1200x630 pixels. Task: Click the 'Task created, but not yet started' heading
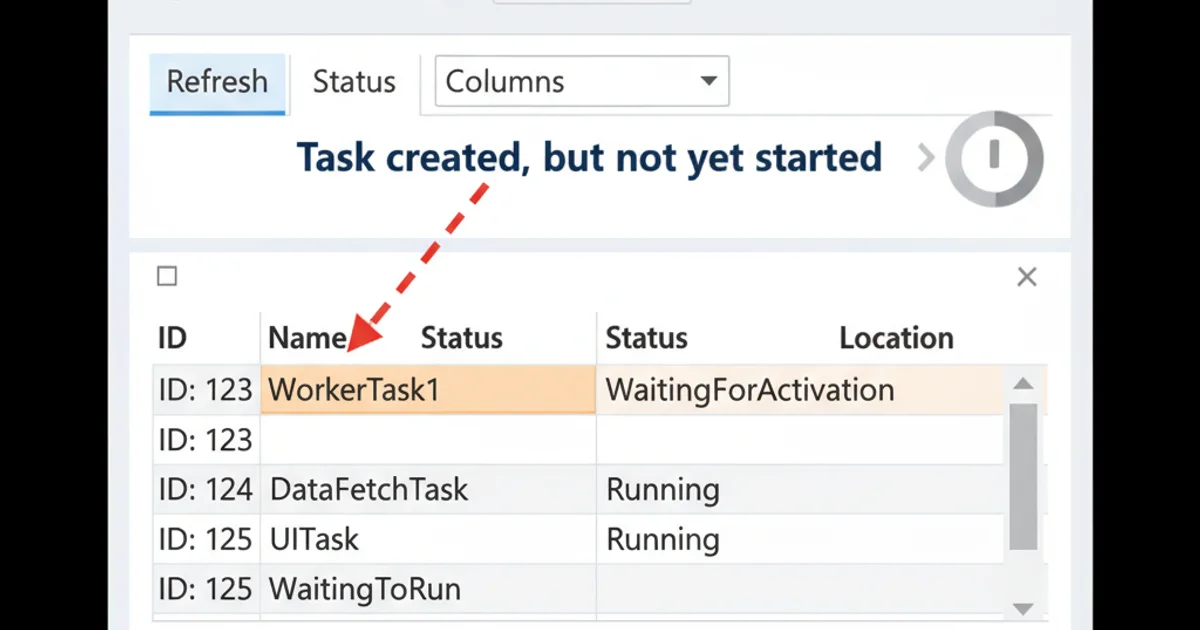pyautogui.click(x=590, y=157)
